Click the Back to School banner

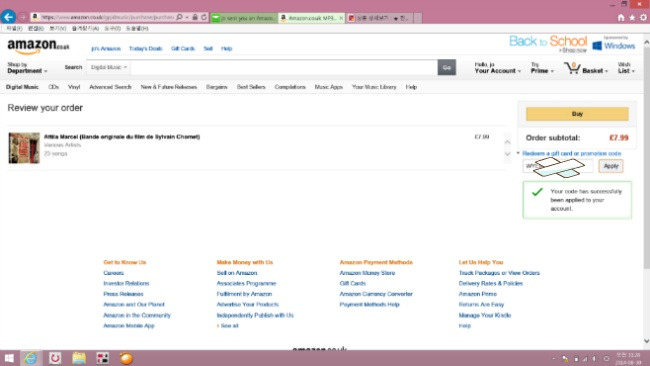548,44
